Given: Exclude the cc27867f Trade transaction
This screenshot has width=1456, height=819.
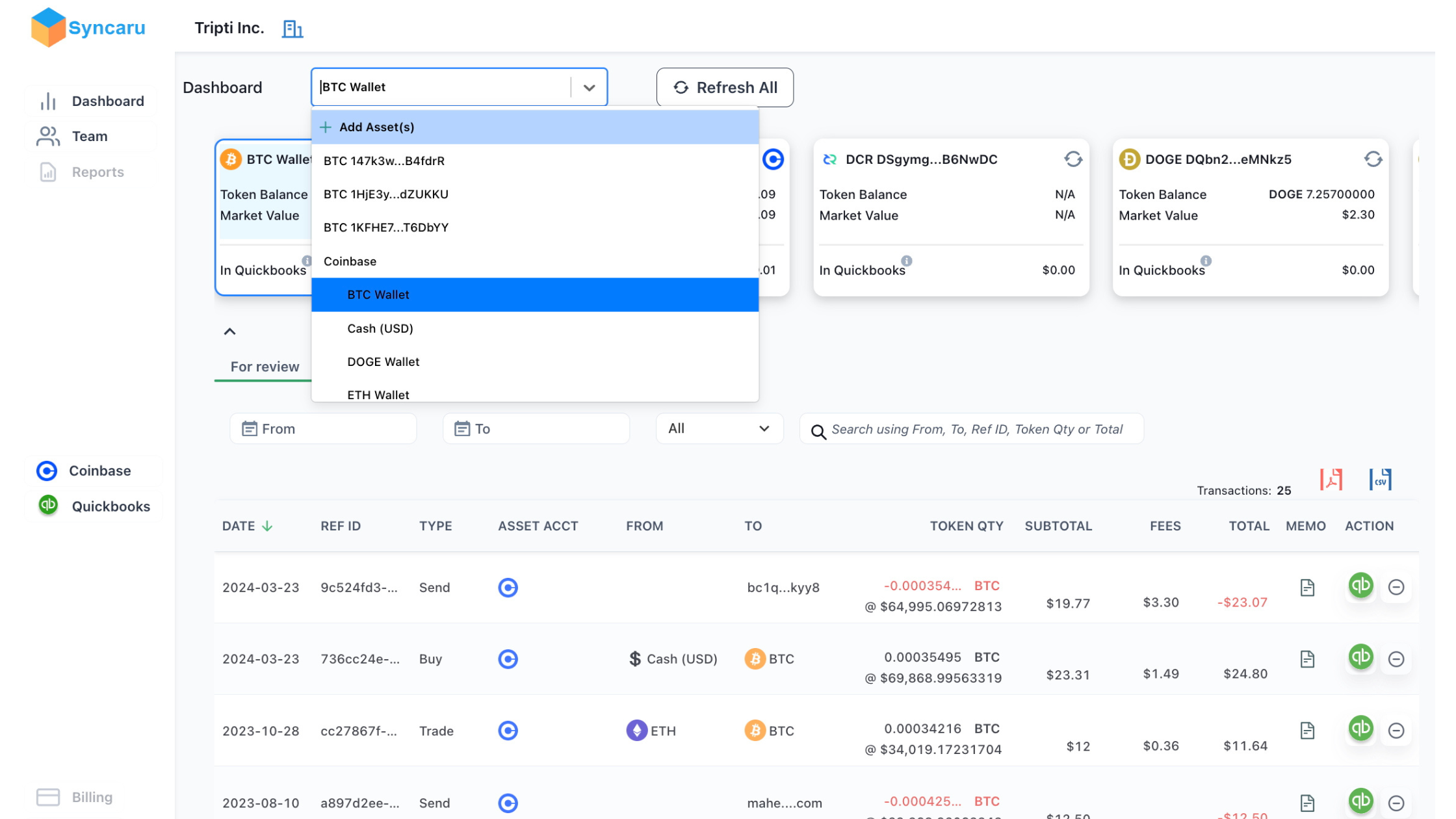Looking at the screenshot, I should tap(1396, 731).
